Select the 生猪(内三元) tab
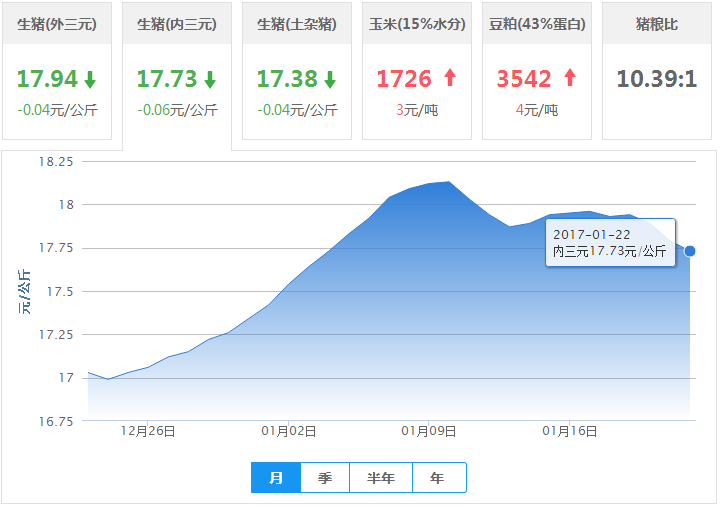This screenshot has width=720, height=510. click(x=176, y=24)
